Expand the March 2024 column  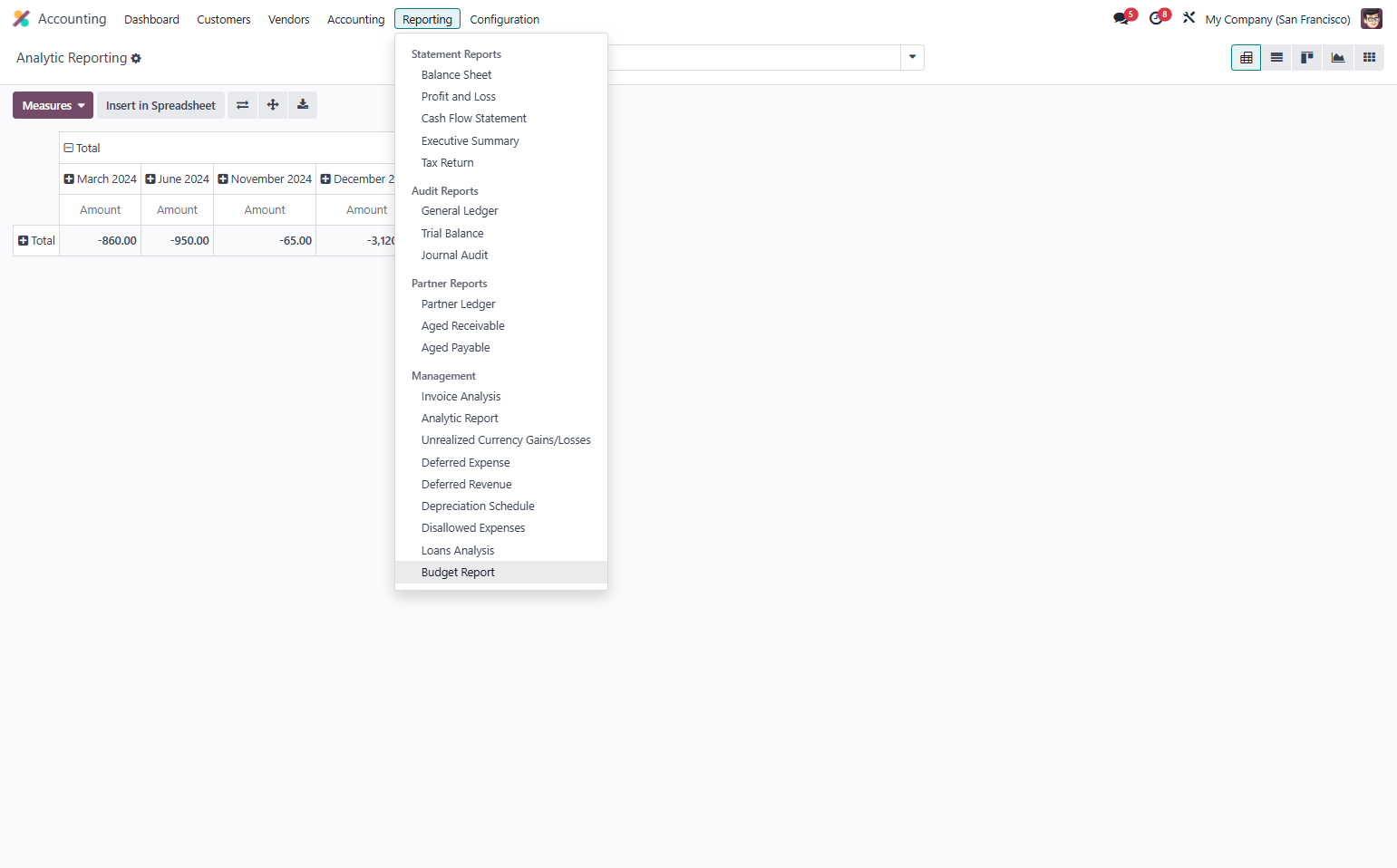(x=100, y=178)
